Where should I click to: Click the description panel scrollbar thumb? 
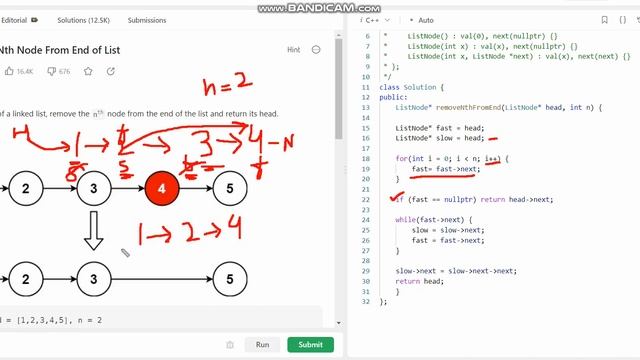(x=339, y=89)
